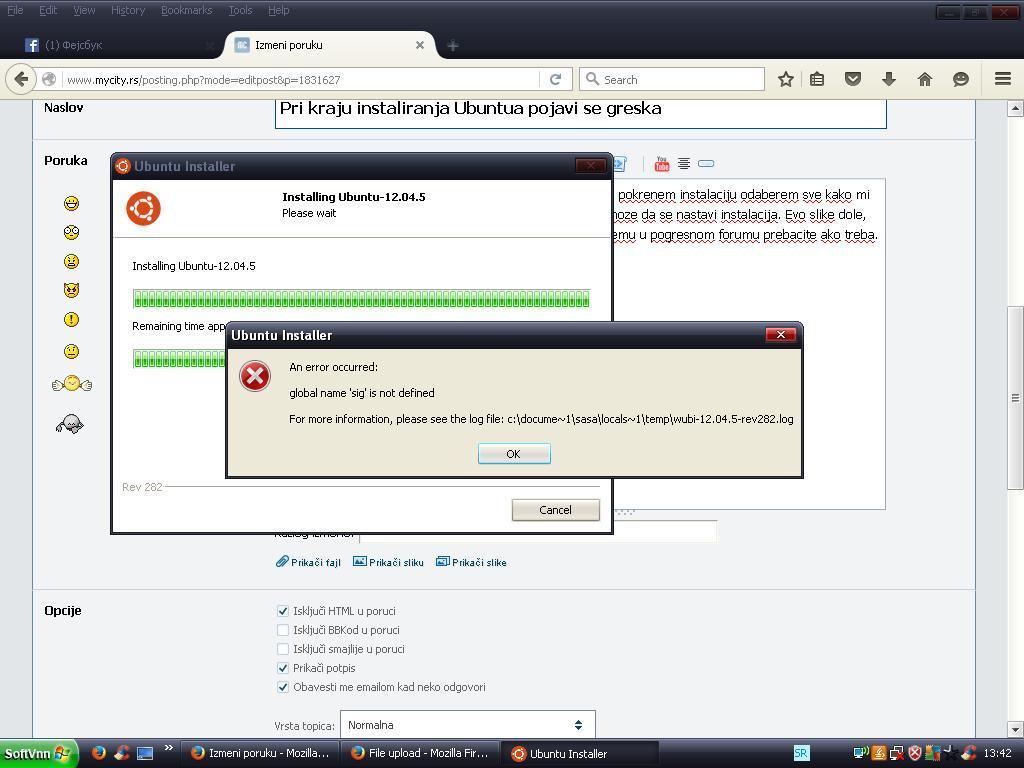Switch to Izmeni poruku taskbar window
Viewport: 1024px width, 768px height.
(x=259, y=753)
